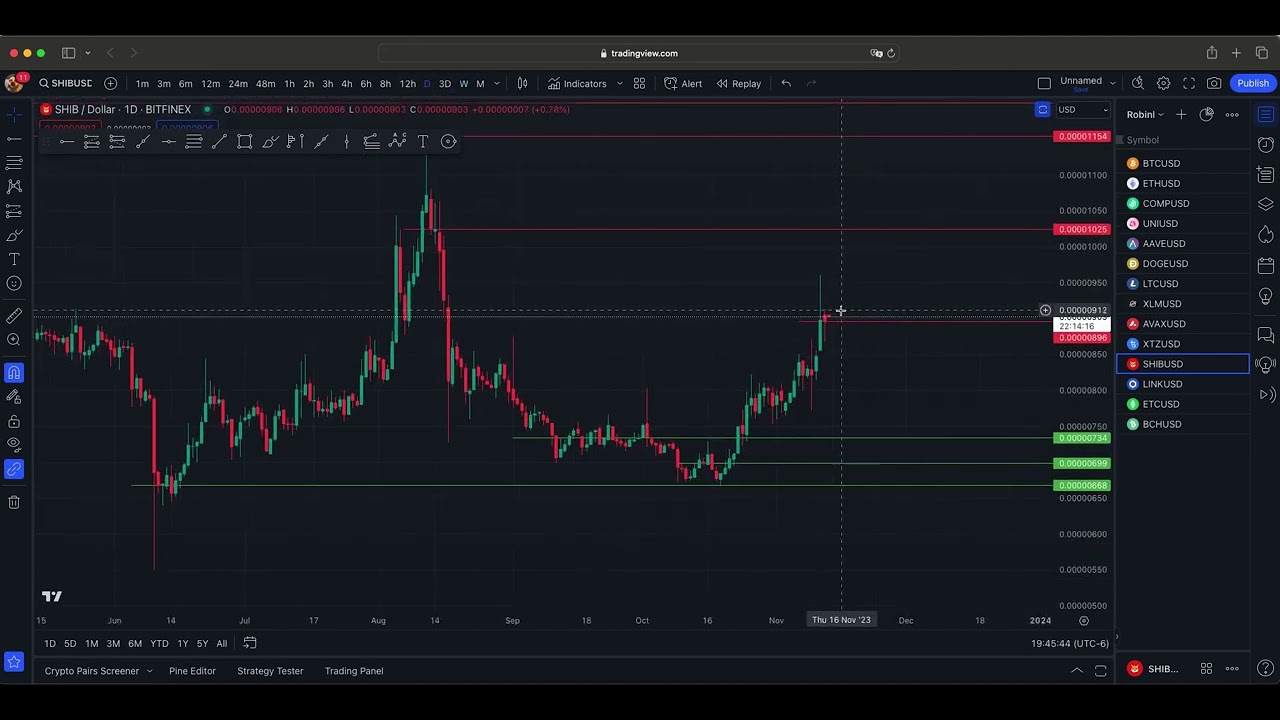Create an Alert
Viewport: 1280px width, 720px height.
click(683, 84)
